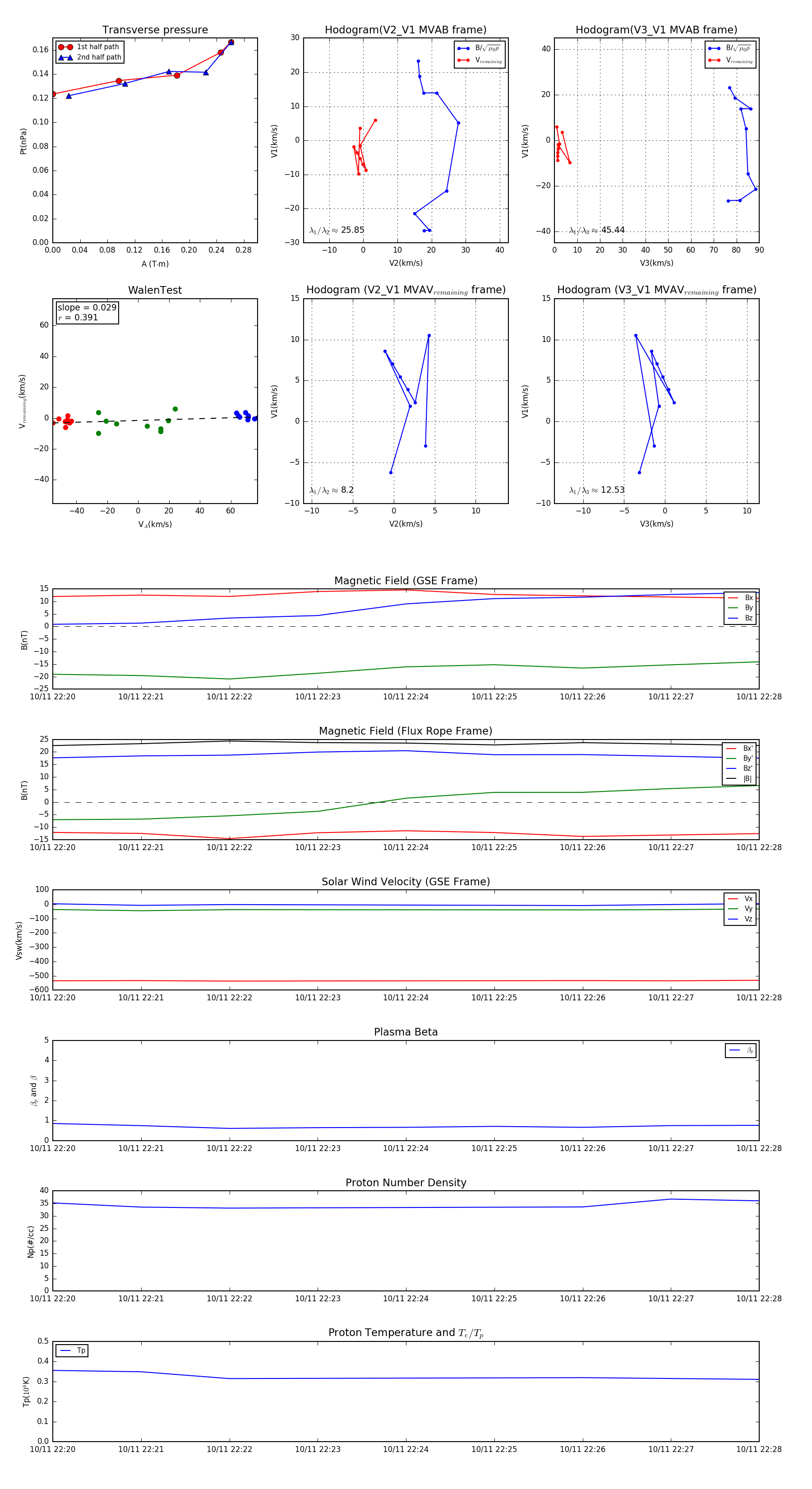The width and height of the screenshot is (812, 1489).
Task: Click the "r = 0.391" annotation
Action: coord(78,317)
